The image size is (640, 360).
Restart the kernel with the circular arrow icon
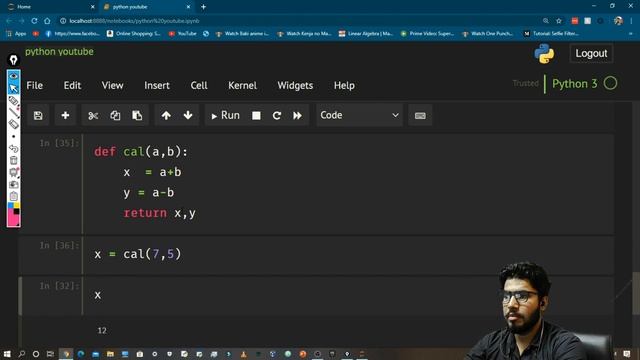coord(277,116)
